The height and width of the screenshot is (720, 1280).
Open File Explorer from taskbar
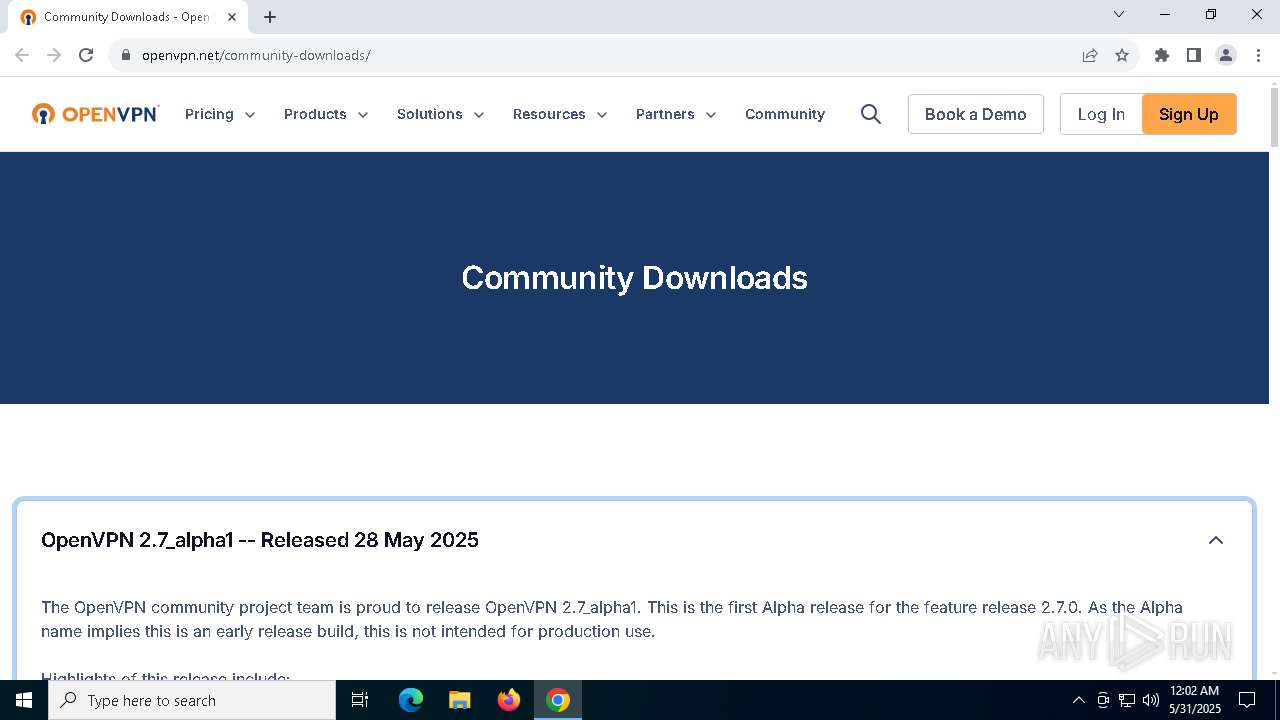(x=460, y=700)
